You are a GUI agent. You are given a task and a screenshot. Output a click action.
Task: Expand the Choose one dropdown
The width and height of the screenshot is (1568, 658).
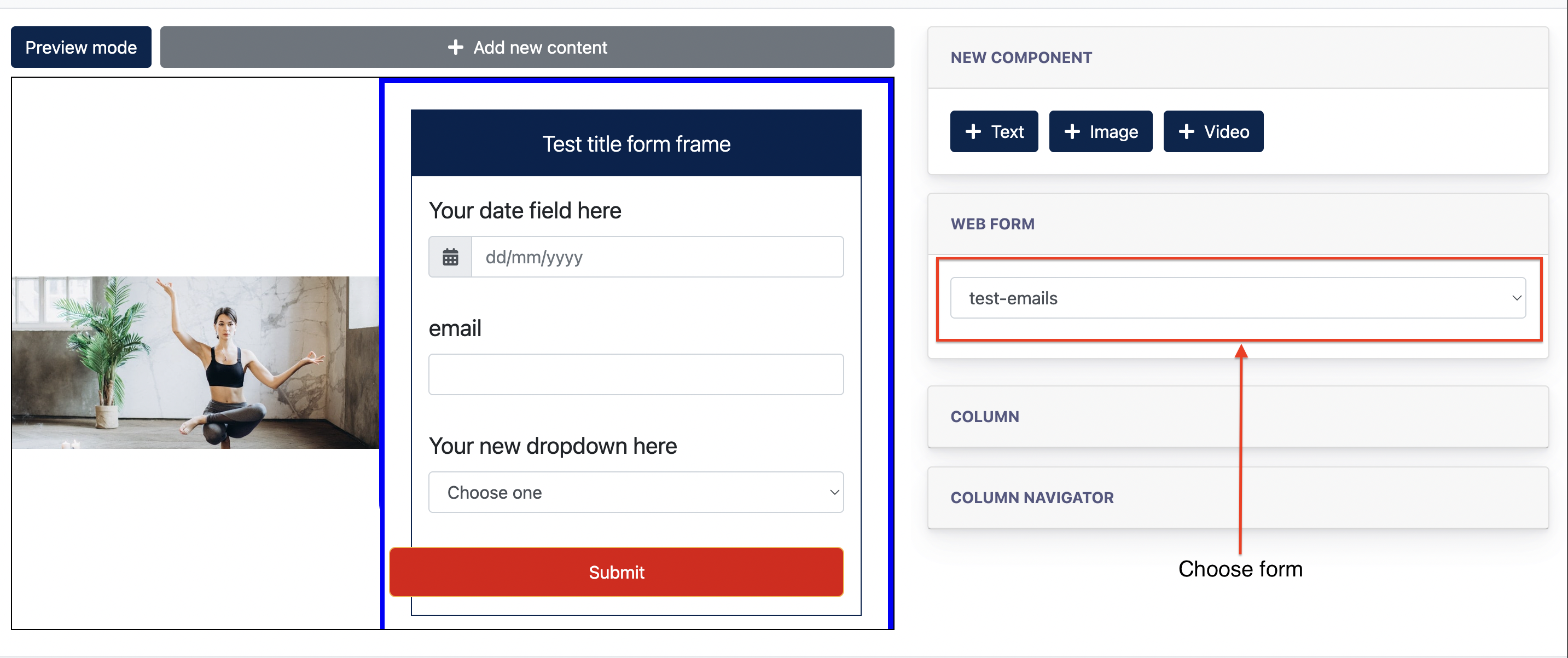pyautogui.click(x=636, y=492)
